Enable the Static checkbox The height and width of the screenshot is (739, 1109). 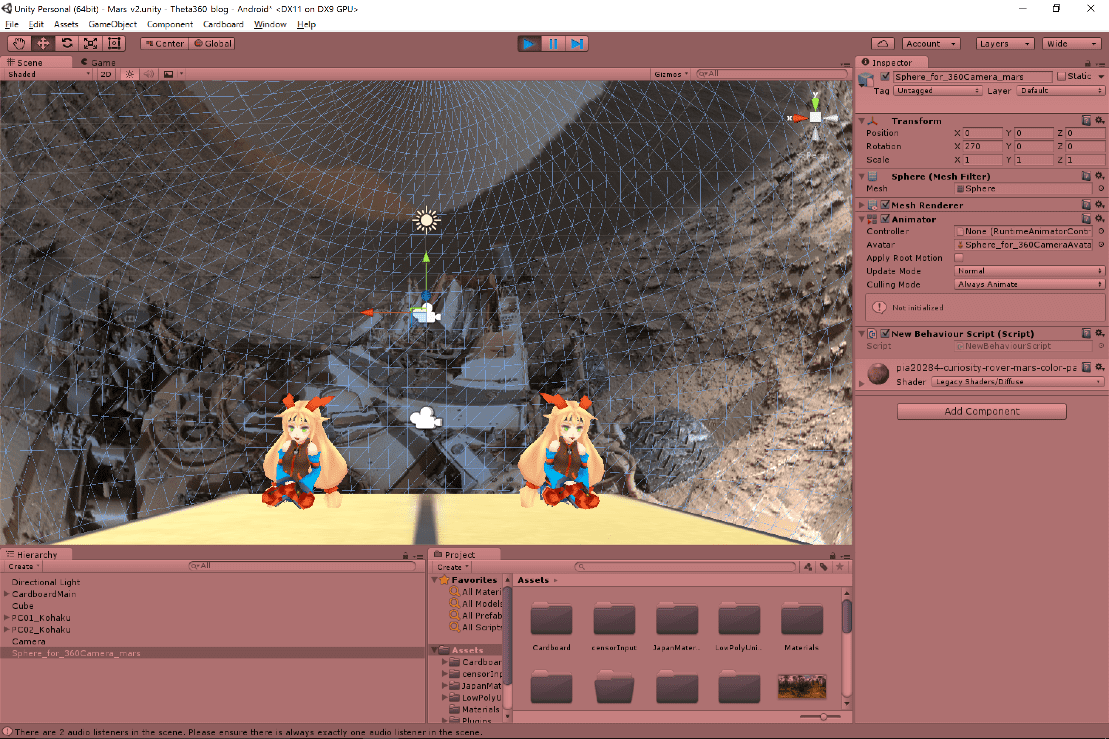(1061, 76)
